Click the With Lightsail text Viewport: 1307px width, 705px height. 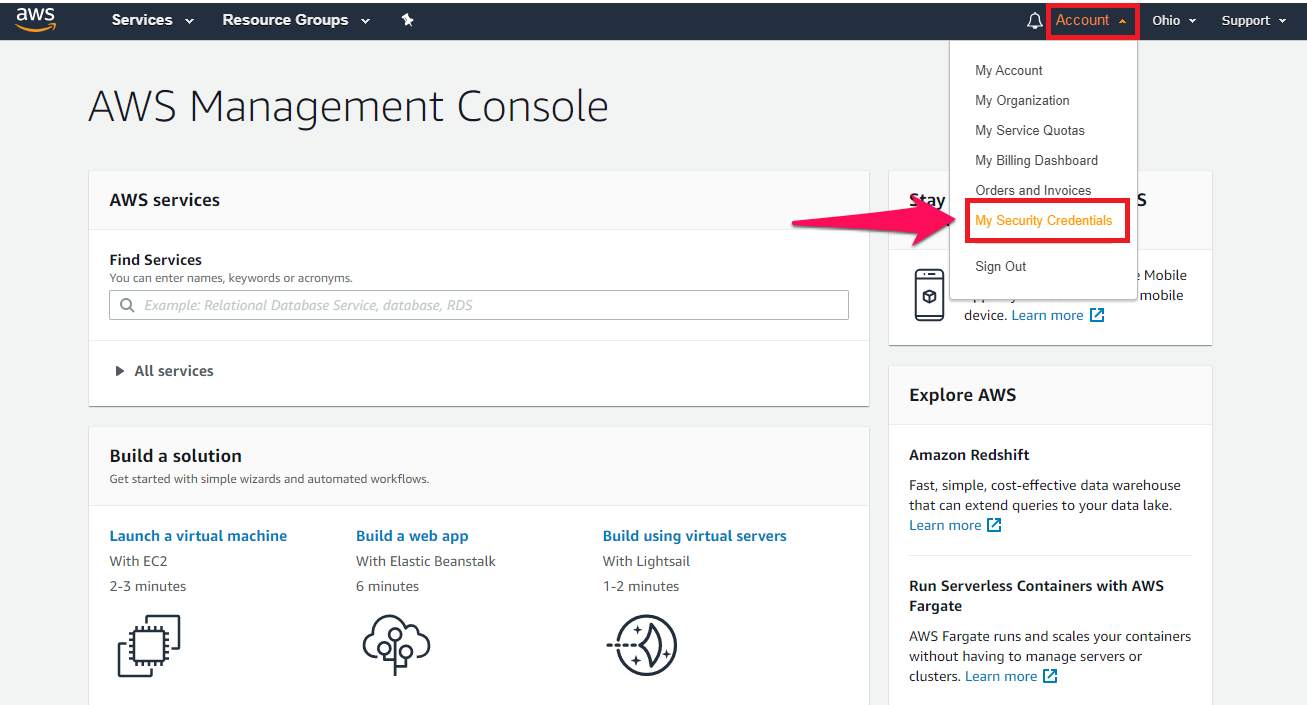tap(646, 561)
